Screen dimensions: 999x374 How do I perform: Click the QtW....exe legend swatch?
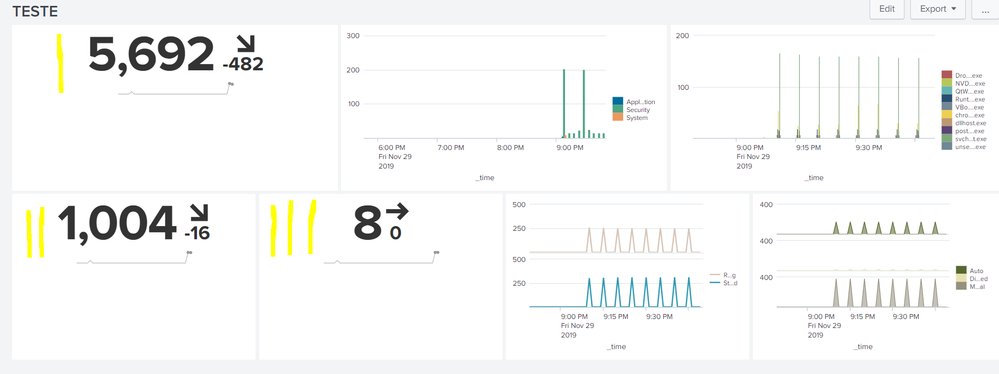pyautogui.click(x=947, y=91)
